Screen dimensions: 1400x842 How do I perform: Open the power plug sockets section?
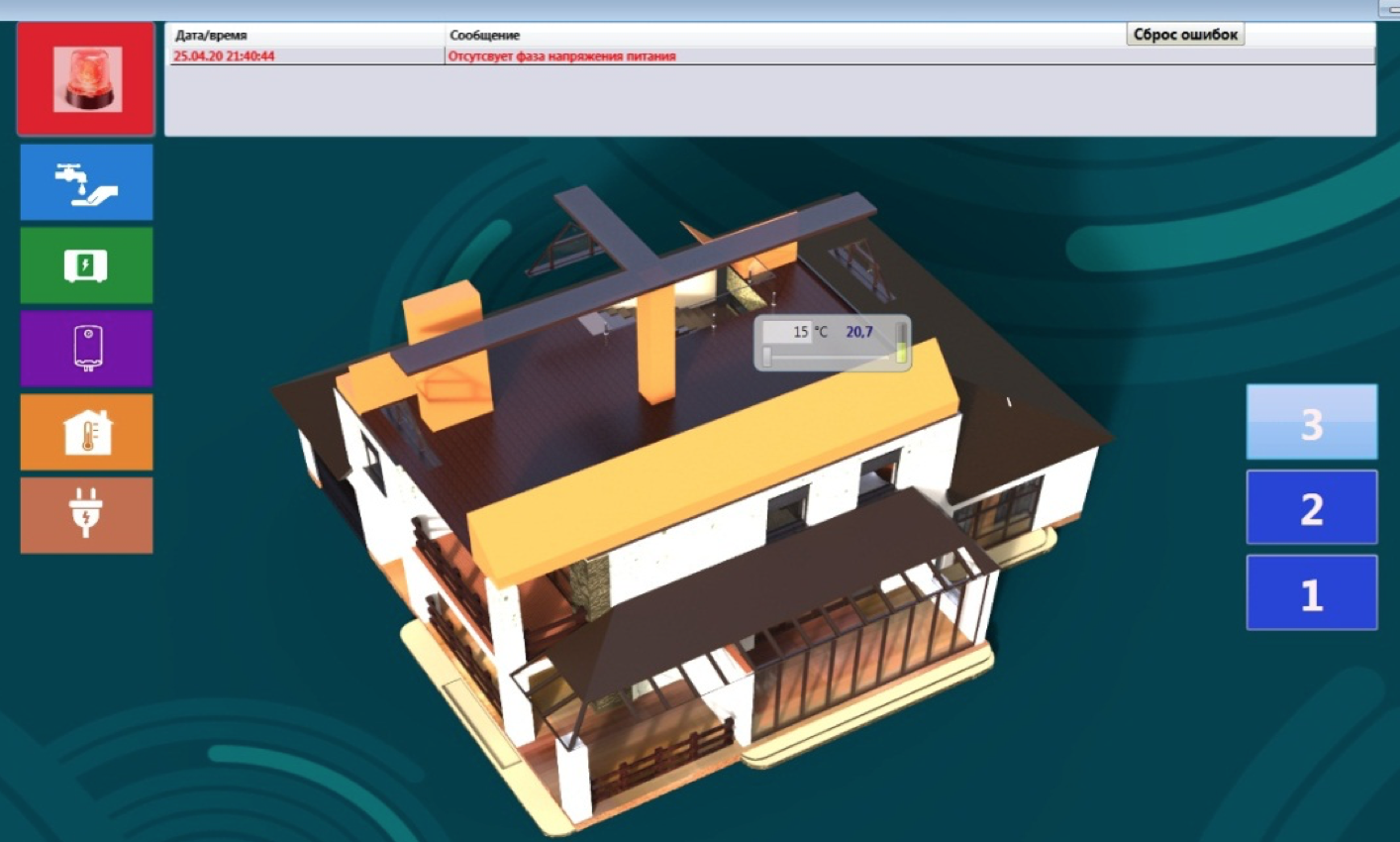pyautogui.click(x=86, y=515)
